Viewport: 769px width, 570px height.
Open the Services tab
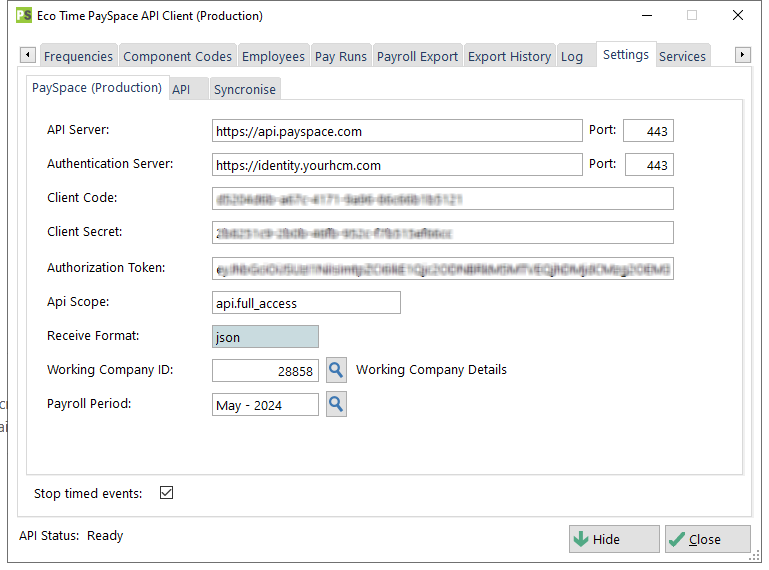pyautogui.click(x=683, y=56)
